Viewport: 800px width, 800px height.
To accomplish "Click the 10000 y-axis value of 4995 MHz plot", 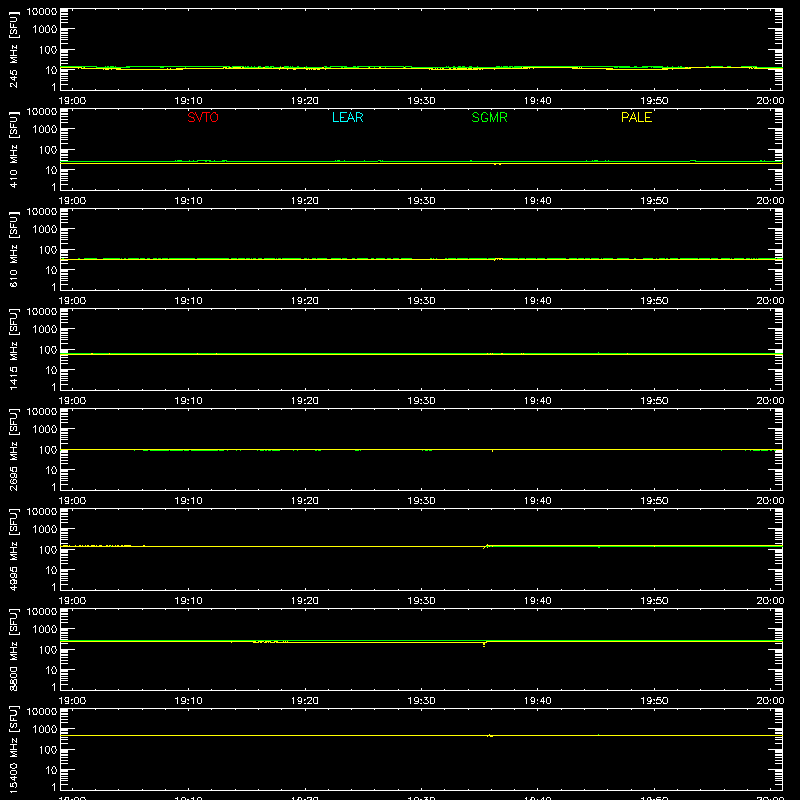I will pos(42,512).
